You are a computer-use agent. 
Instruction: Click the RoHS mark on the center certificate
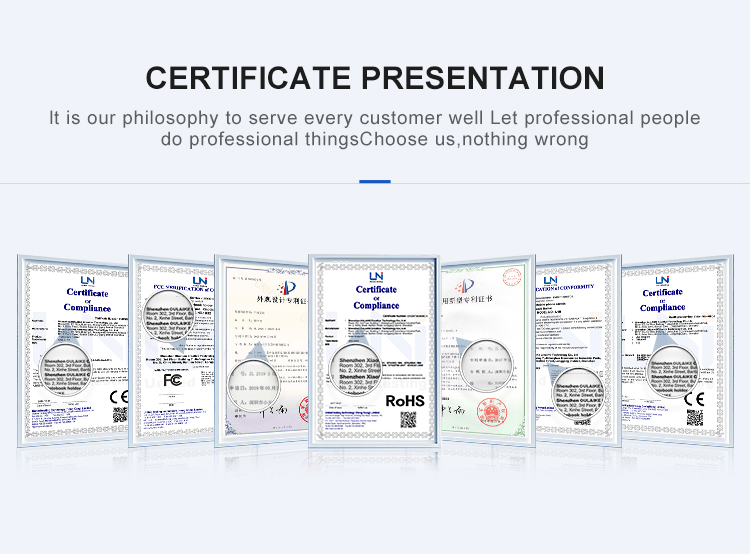(405, 401)
